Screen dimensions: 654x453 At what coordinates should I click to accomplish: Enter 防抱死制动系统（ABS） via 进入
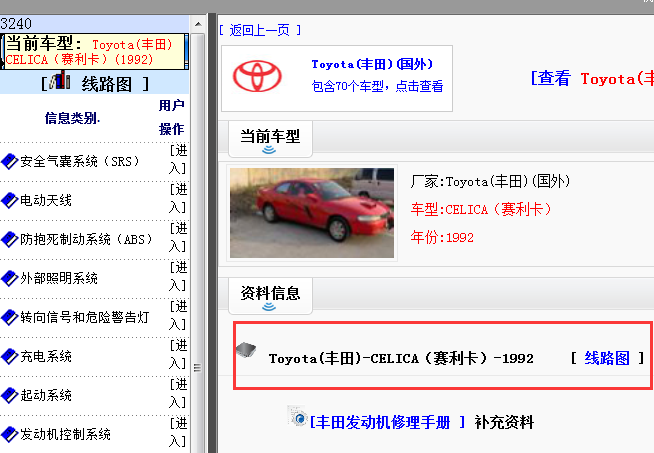[x=178, y=237]
